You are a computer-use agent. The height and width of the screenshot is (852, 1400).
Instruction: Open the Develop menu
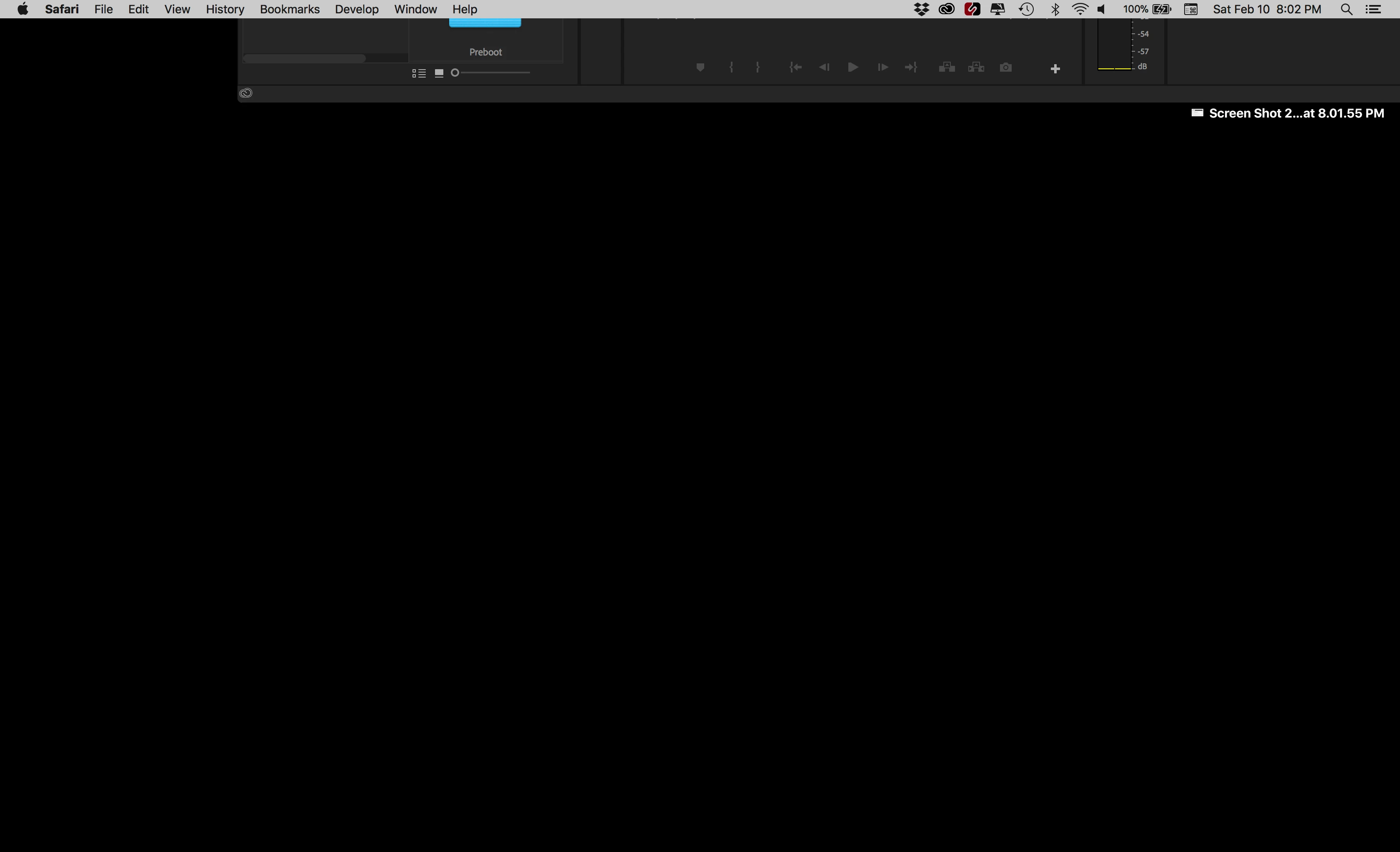(356, 9)
